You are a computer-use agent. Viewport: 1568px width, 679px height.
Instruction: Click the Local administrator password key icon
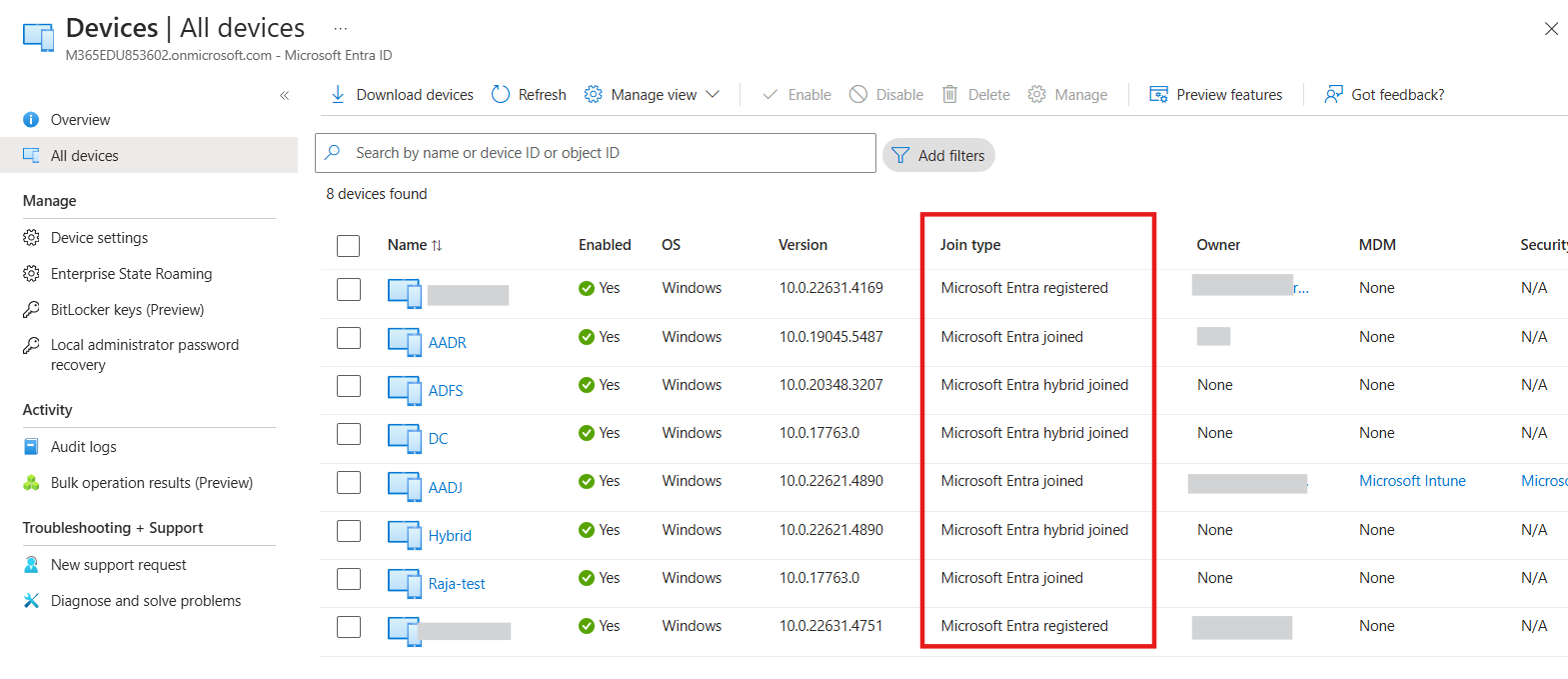tap(31, 345)
